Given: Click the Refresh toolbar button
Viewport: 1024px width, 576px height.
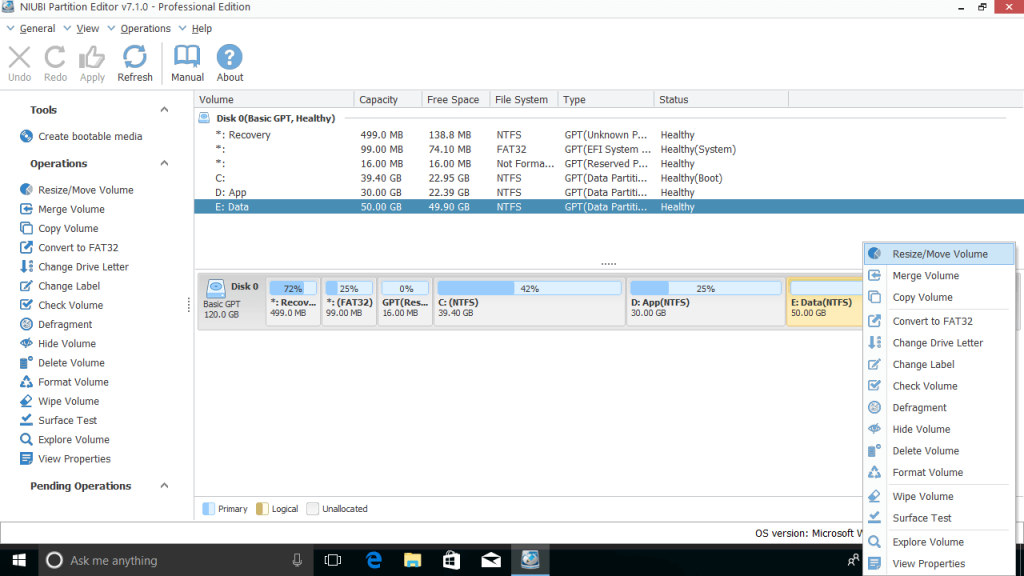Looking at the screenshot, I should coord(134,61).
